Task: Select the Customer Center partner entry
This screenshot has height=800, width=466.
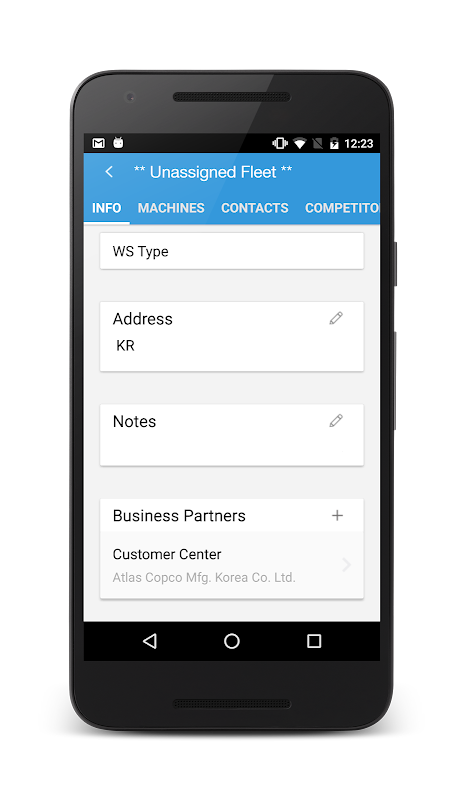Action: (232, 565)
